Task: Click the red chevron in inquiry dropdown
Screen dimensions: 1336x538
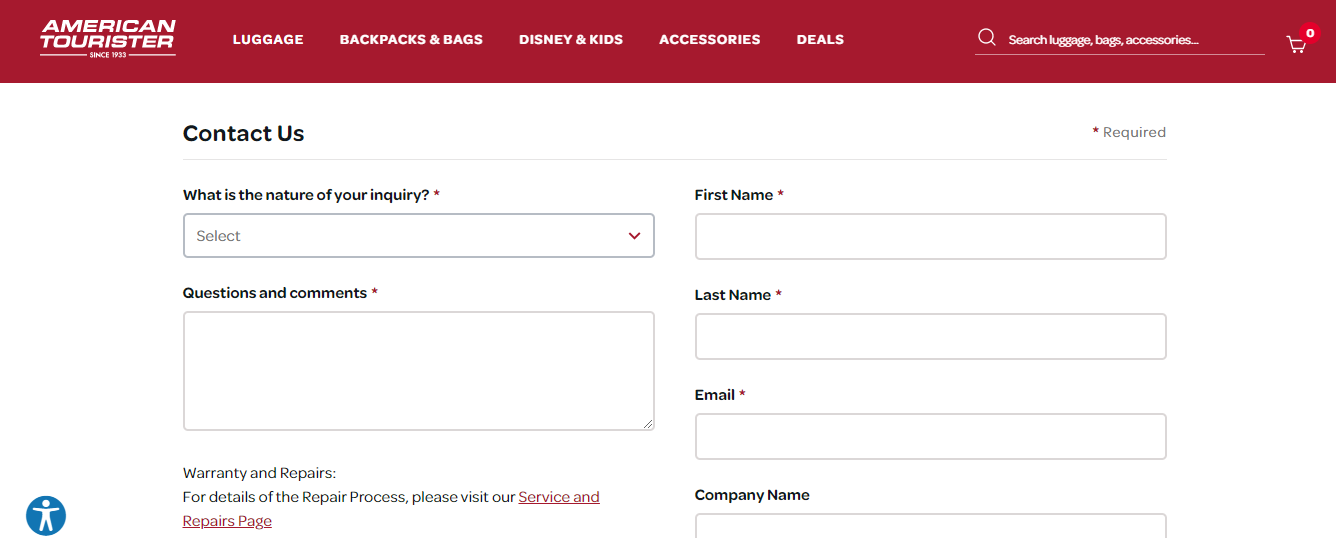Action: 634,236
